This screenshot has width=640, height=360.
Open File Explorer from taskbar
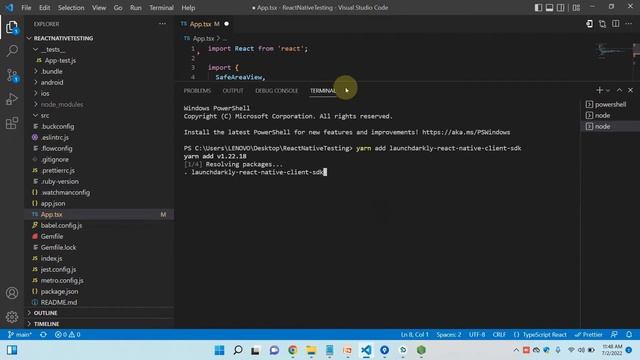point(311,350)
